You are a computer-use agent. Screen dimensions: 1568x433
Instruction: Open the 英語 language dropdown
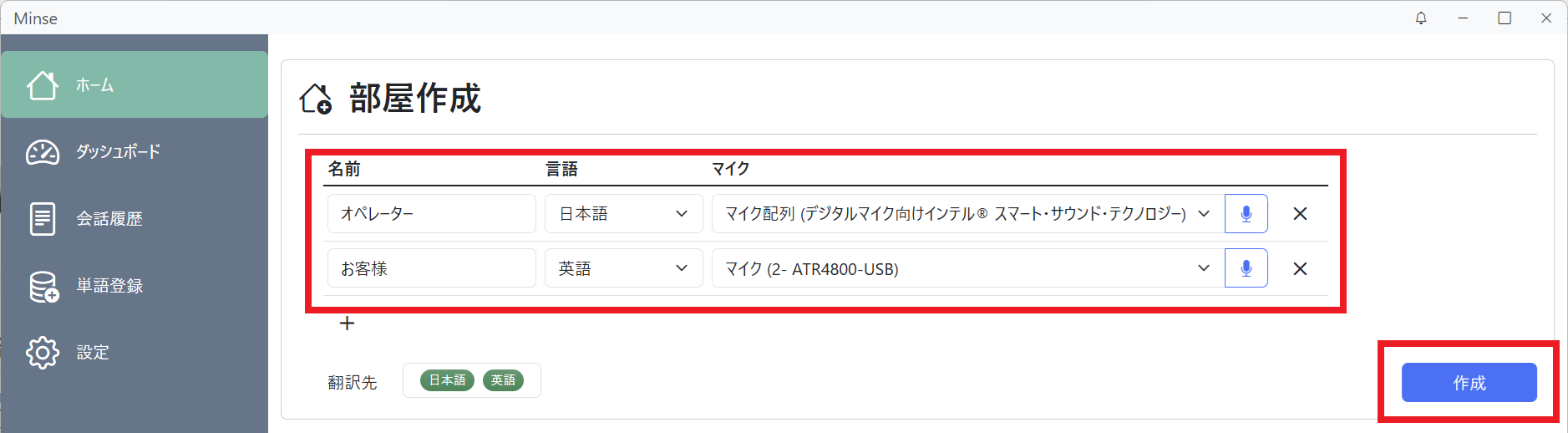coord(623,268)
